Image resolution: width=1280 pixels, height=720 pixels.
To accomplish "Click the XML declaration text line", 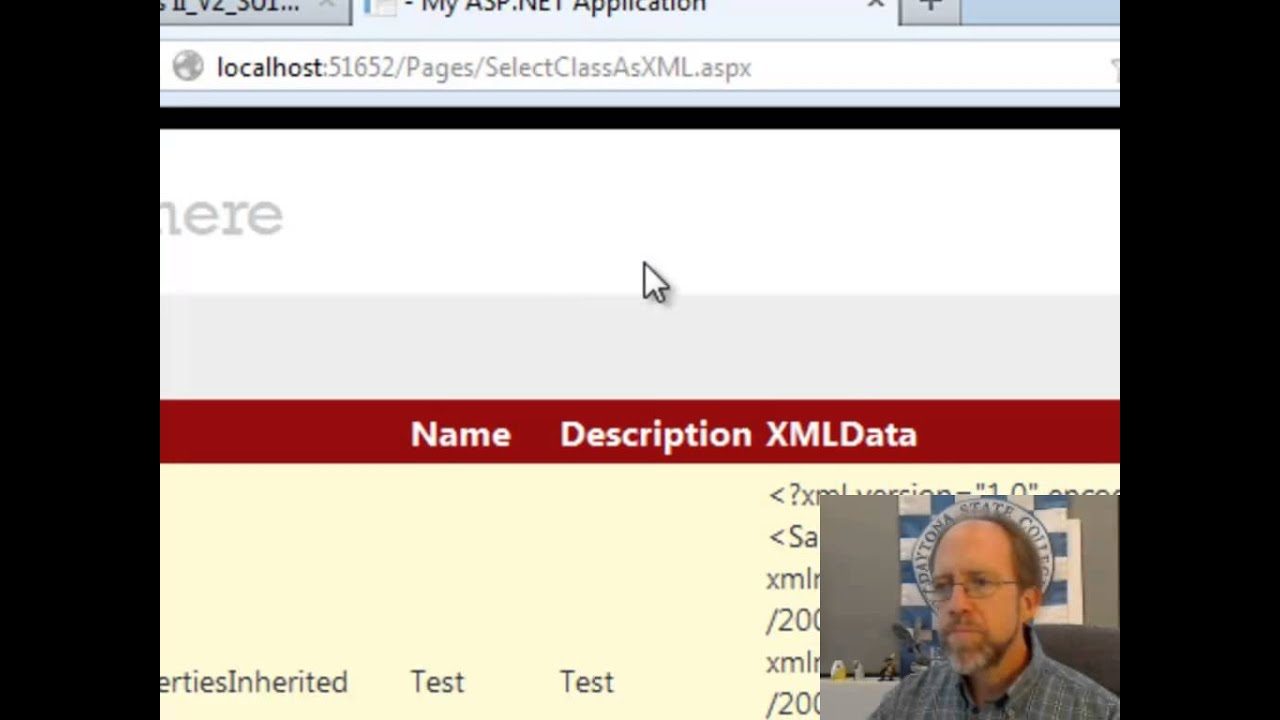I will pyautogui.click(x=942, y=494).
